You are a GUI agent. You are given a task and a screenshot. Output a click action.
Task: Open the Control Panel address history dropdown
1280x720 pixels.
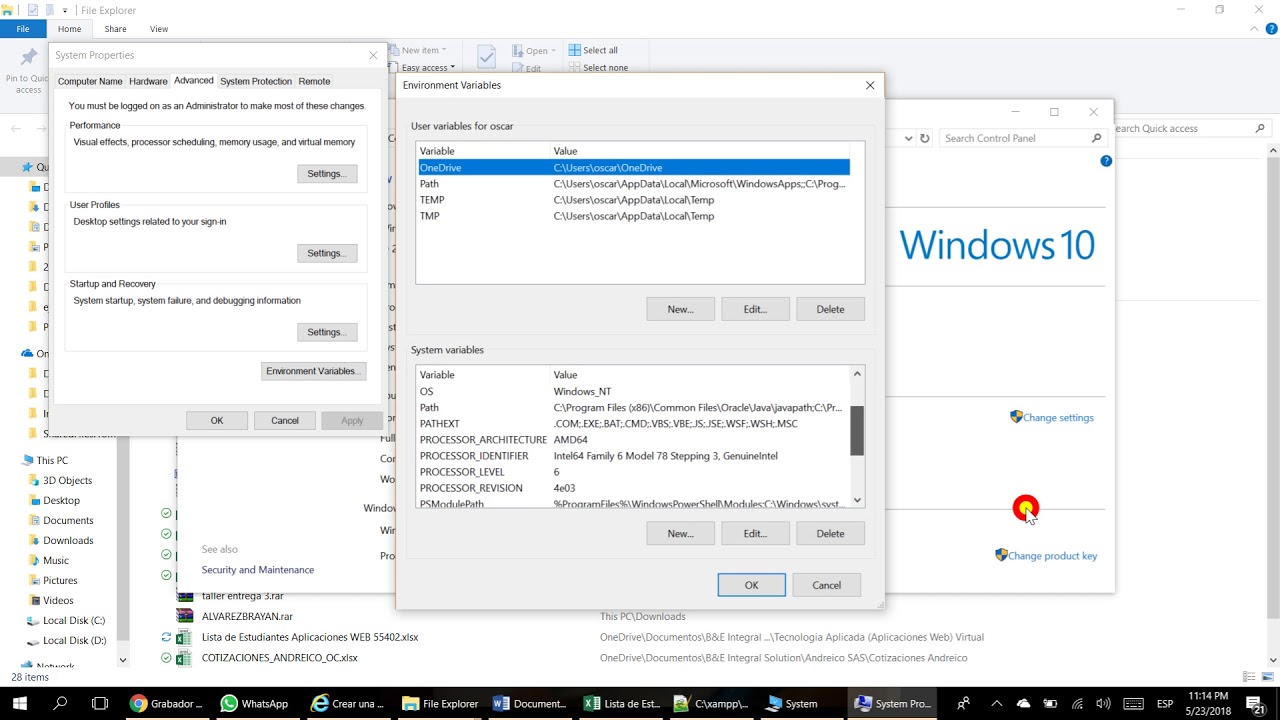pos(908,139)
